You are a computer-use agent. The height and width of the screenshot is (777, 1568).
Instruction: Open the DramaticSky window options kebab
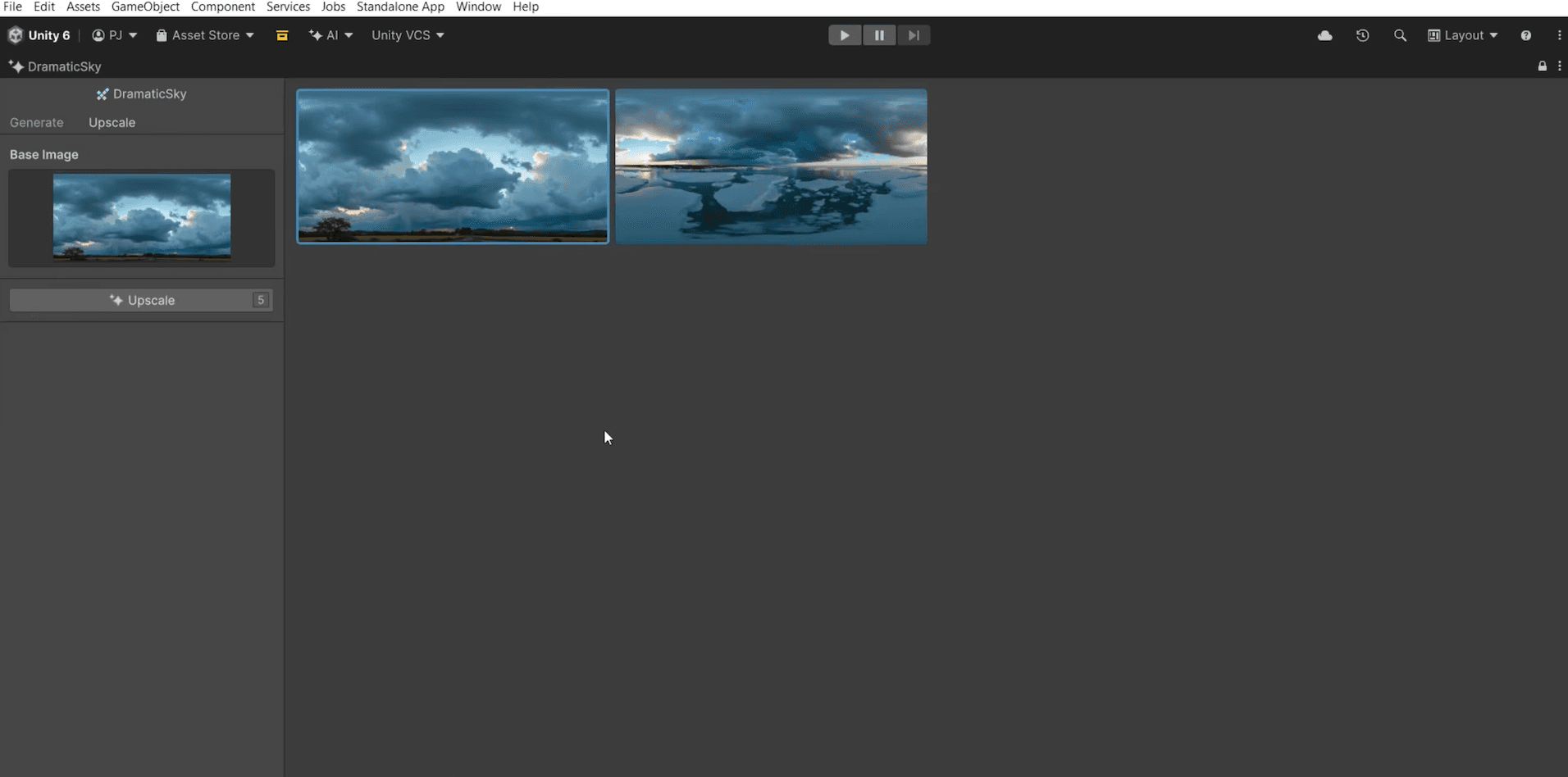1559,66
